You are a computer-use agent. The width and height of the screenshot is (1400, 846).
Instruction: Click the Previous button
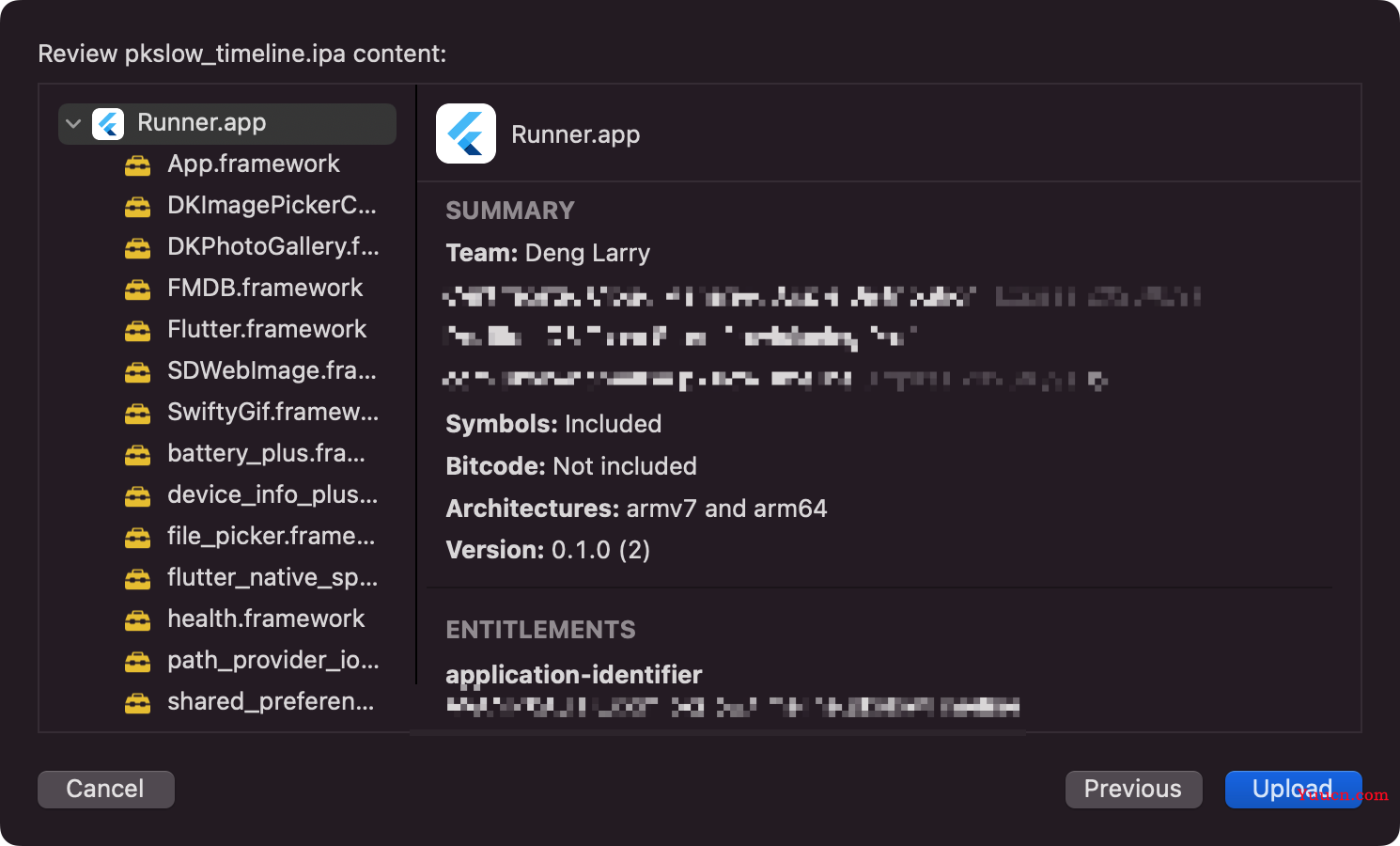pos(1134,790)
